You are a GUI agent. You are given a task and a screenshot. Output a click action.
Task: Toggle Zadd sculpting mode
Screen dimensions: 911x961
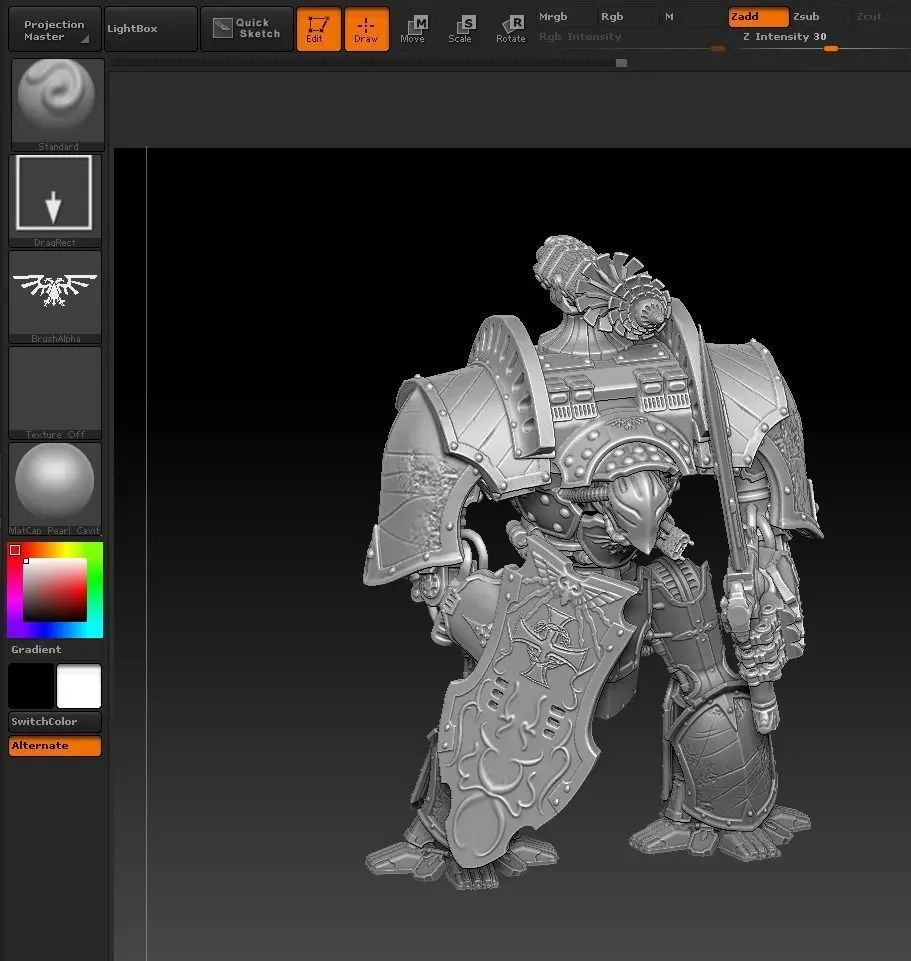pyautogui.click(x=758, y=17)
